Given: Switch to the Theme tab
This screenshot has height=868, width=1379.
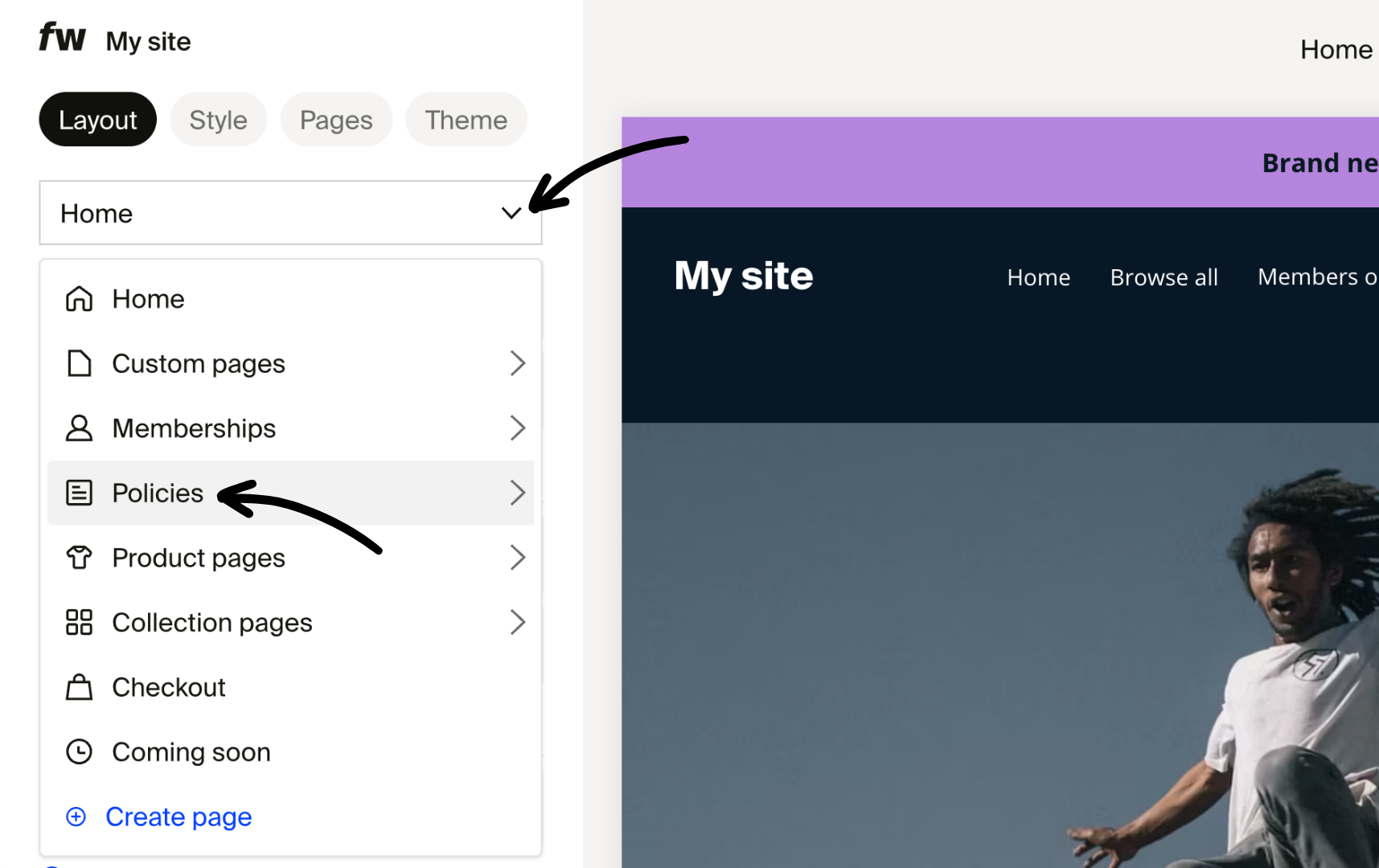Looking at the screenshot, I should coord(466,119).
